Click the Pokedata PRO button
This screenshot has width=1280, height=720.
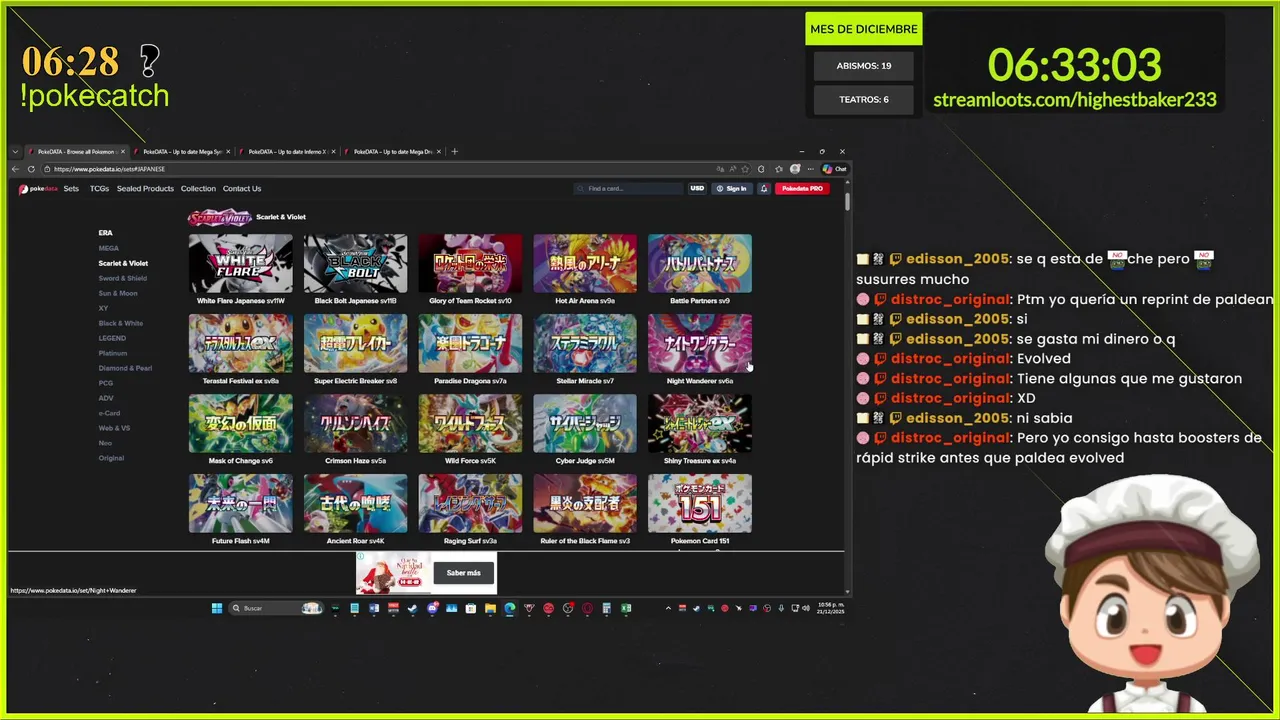(802, 188)
